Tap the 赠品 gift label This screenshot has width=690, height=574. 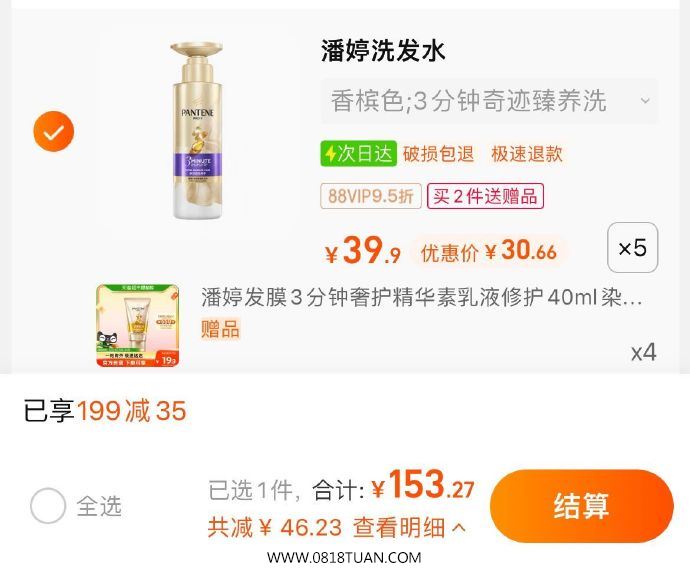pyautogui.click(x=220, y=329)
